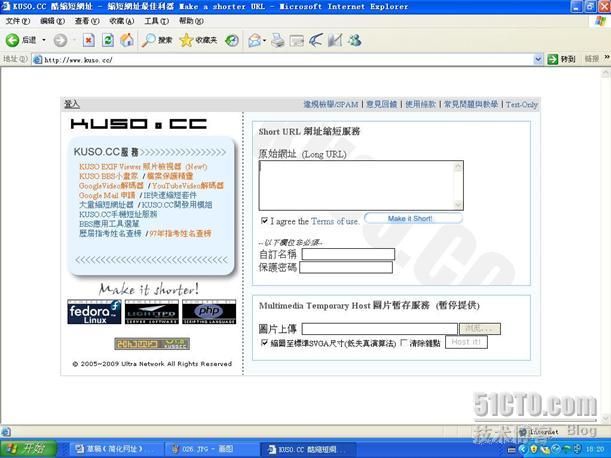611x458 pixels.
Task: Open the Google Mail 申請 link
Action: (107, 195)
